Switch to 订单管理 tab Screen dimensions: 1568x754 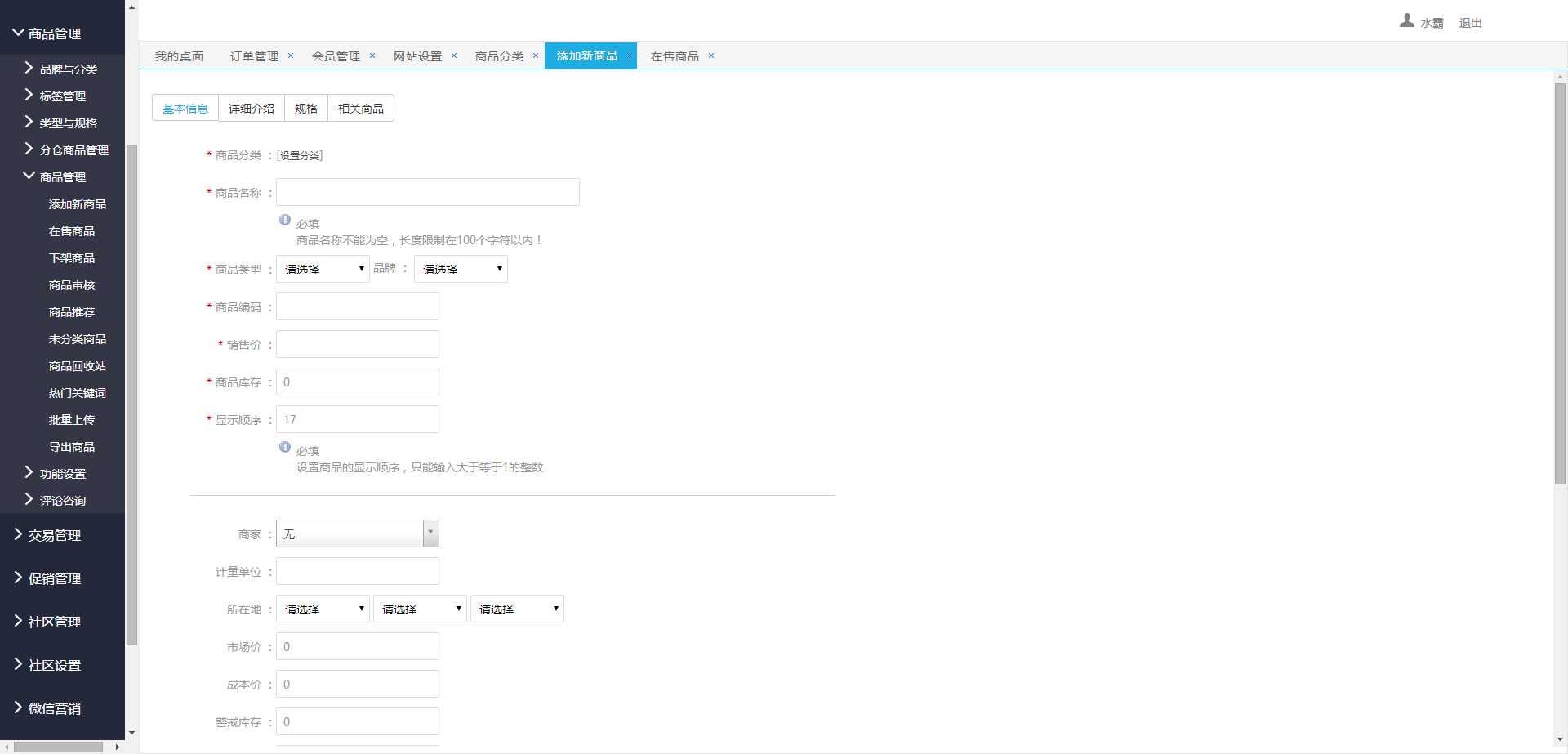[254, 56]
